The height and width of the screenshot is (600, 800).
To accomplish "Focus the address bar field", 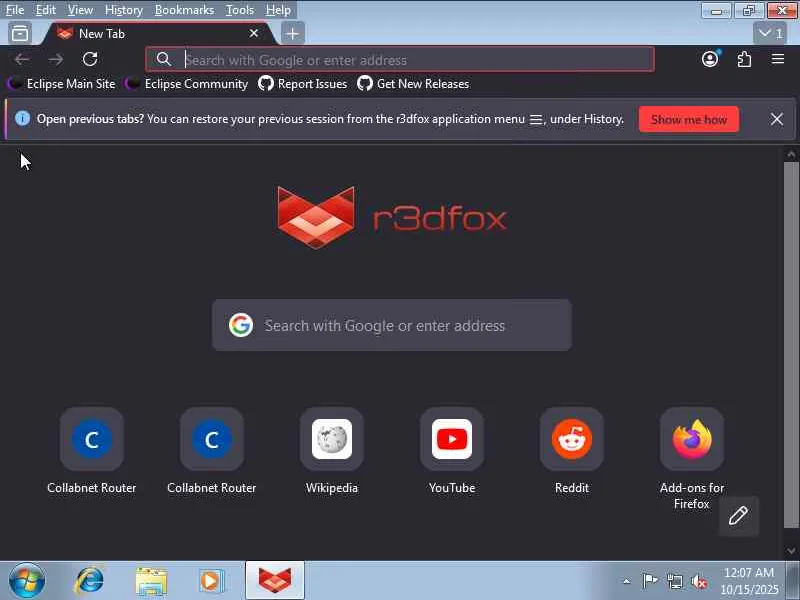I will tap(399, 60).
